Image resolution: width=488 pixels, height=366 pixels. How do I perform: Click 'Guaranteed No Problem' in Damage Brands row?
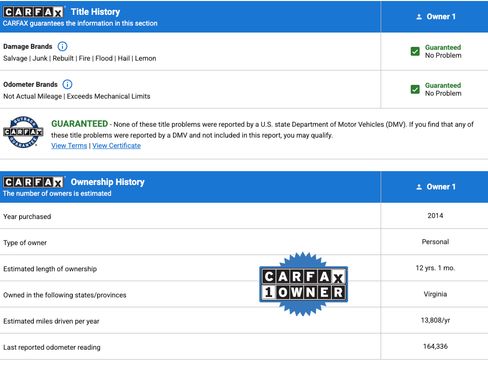pyautogui.click(x=443, y=51)
